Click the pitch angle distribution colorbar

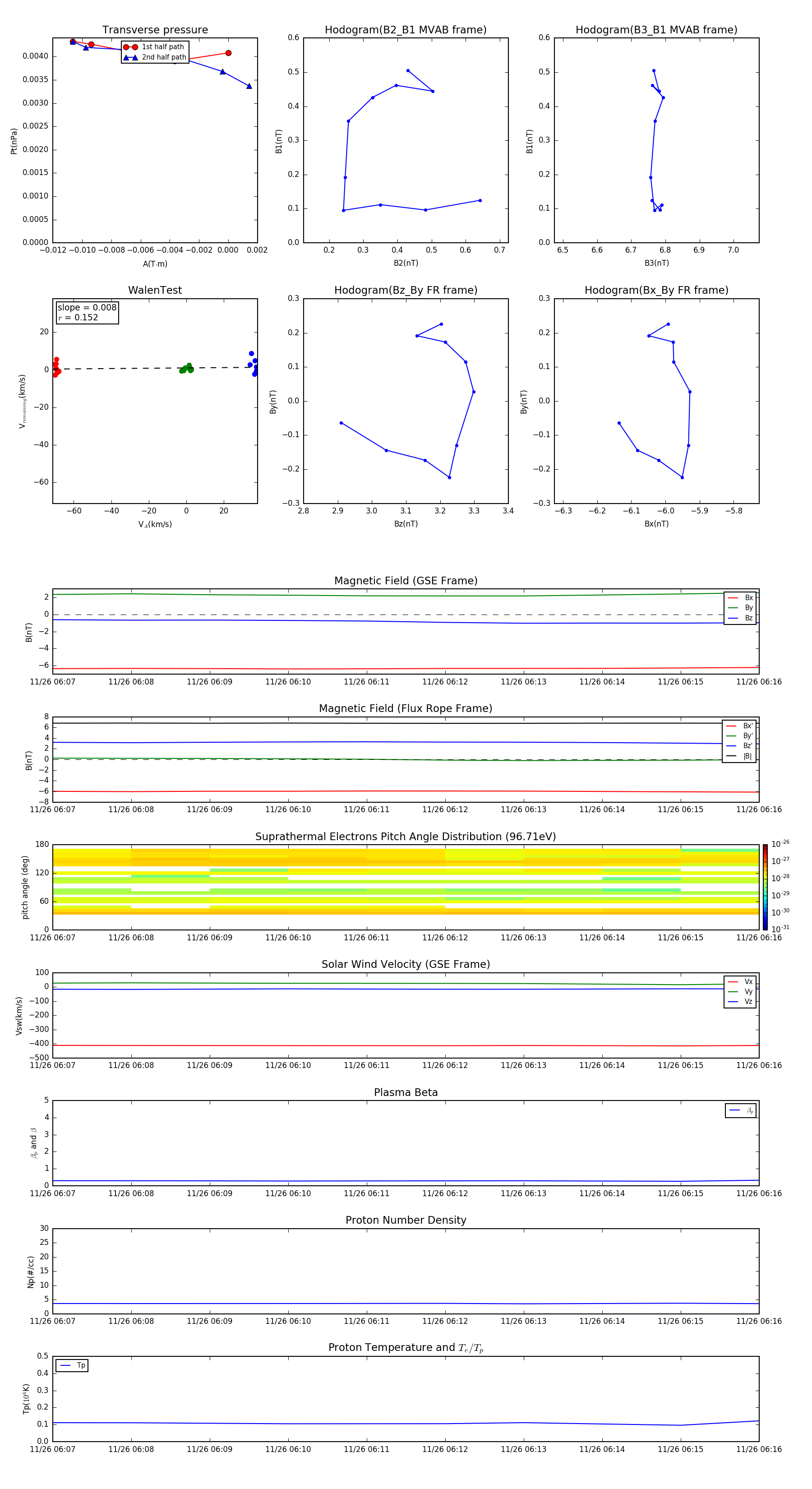[x=765, y=887]
